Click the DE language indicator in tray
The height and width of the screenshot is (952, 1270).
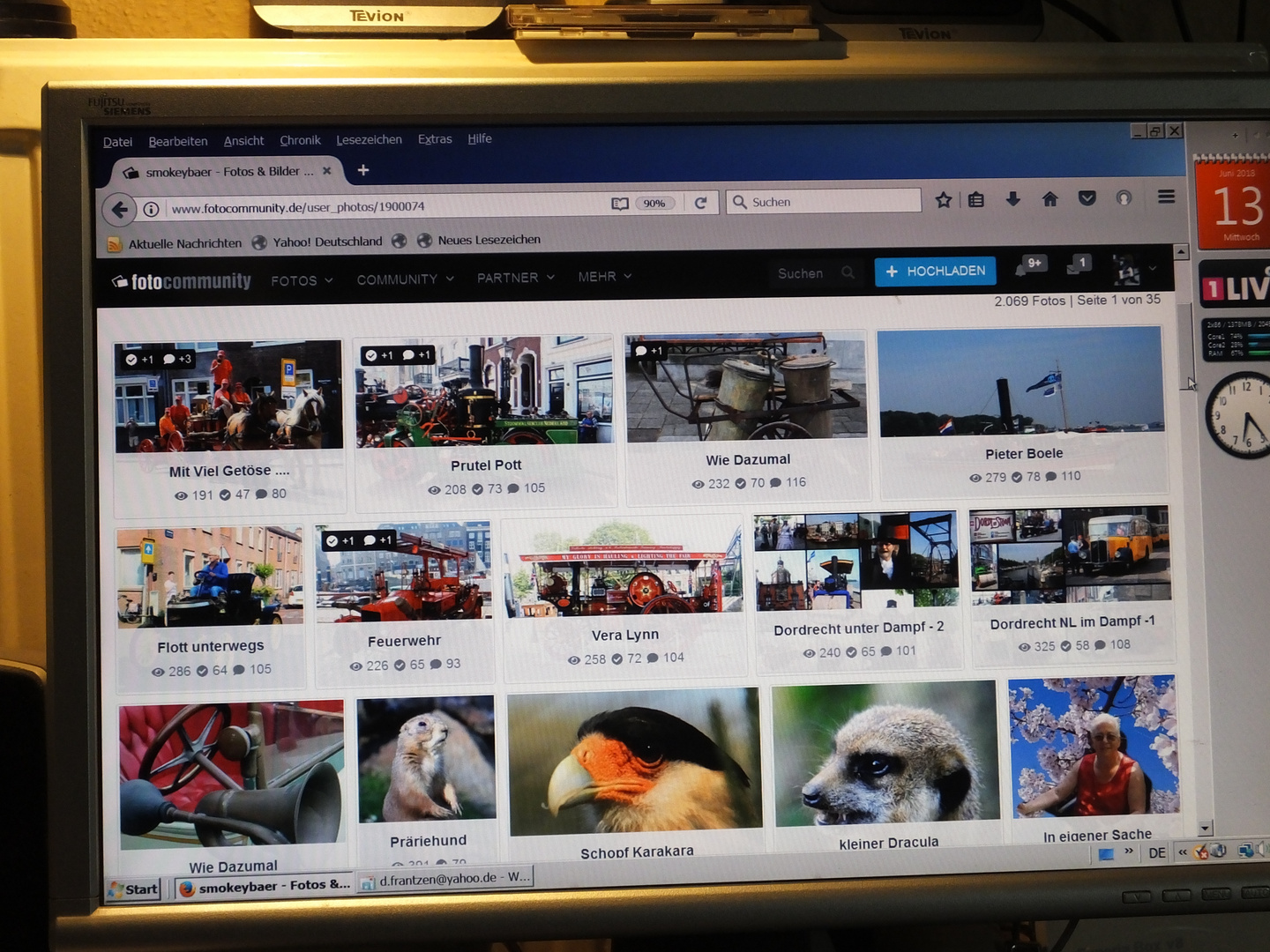pyautogui.click(x=1157, y=853)
